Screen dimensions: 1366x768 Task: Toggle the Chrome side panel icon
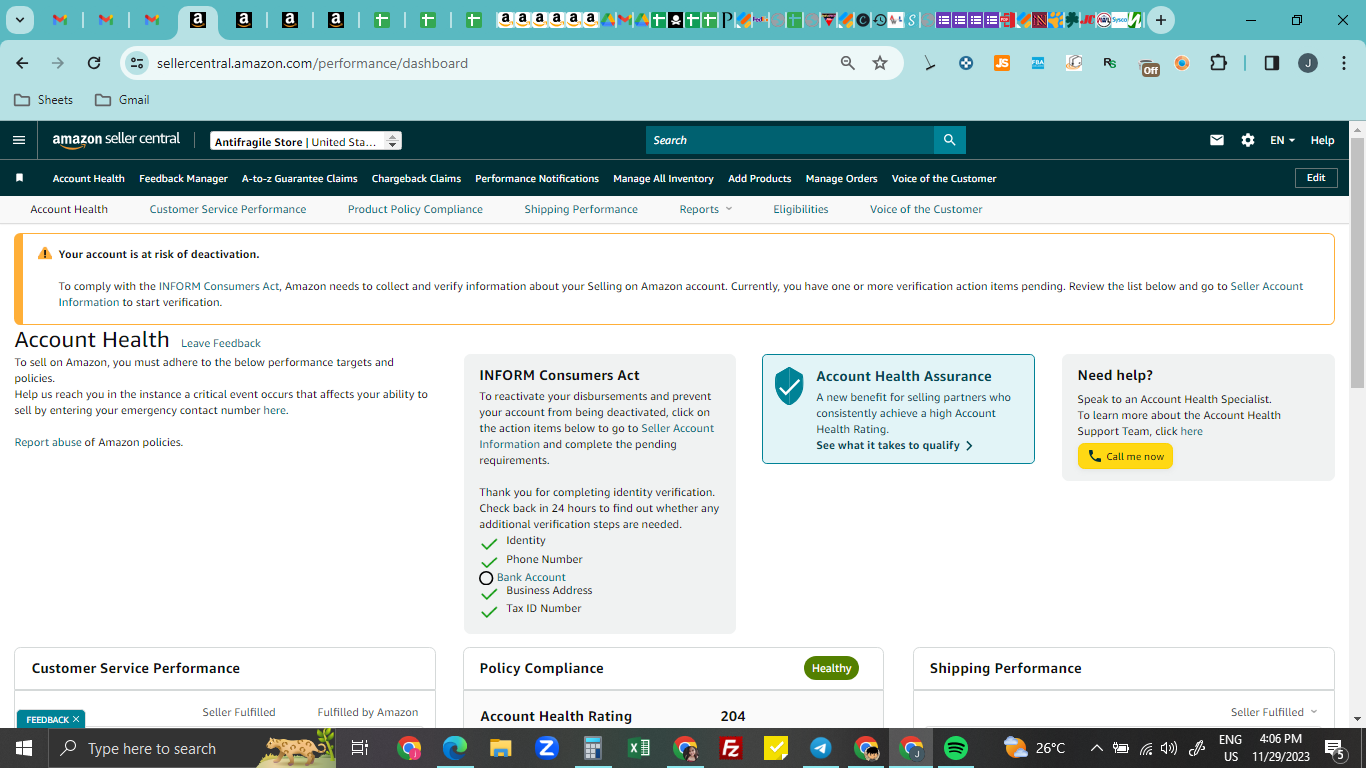click(x=1272, y=63)
